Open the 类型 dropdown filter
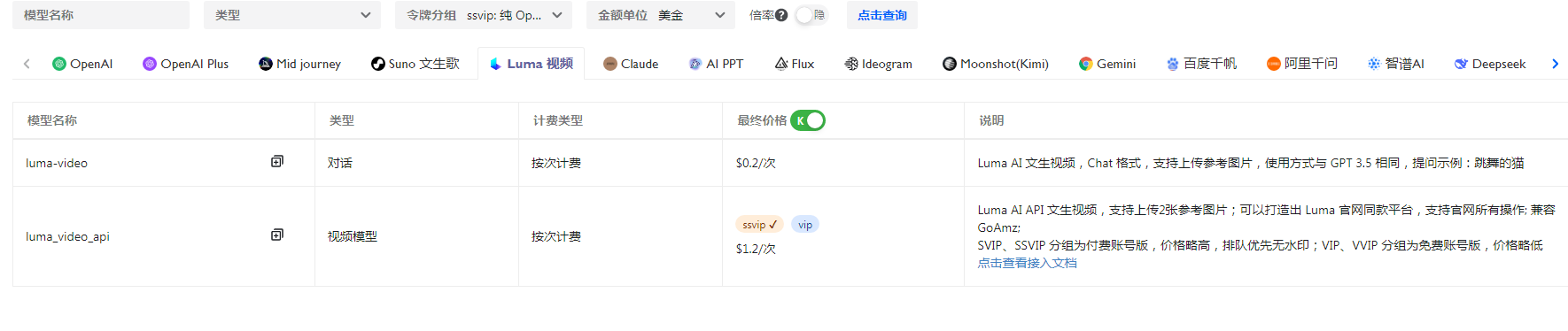Viewport: 1568px width, 331px height. [x=292, y=15]
